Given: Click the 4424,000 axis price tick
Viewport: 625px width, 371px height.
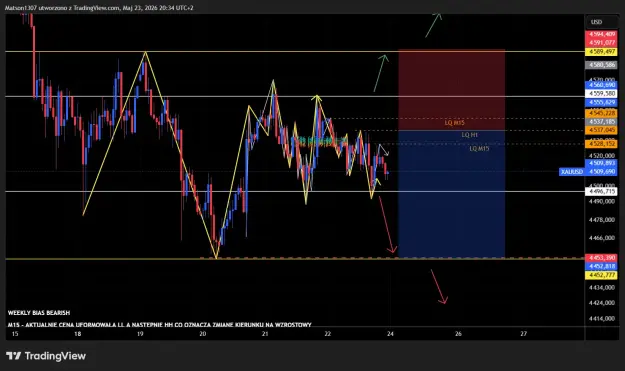Looking at the screenshot, I should point(601,303).
